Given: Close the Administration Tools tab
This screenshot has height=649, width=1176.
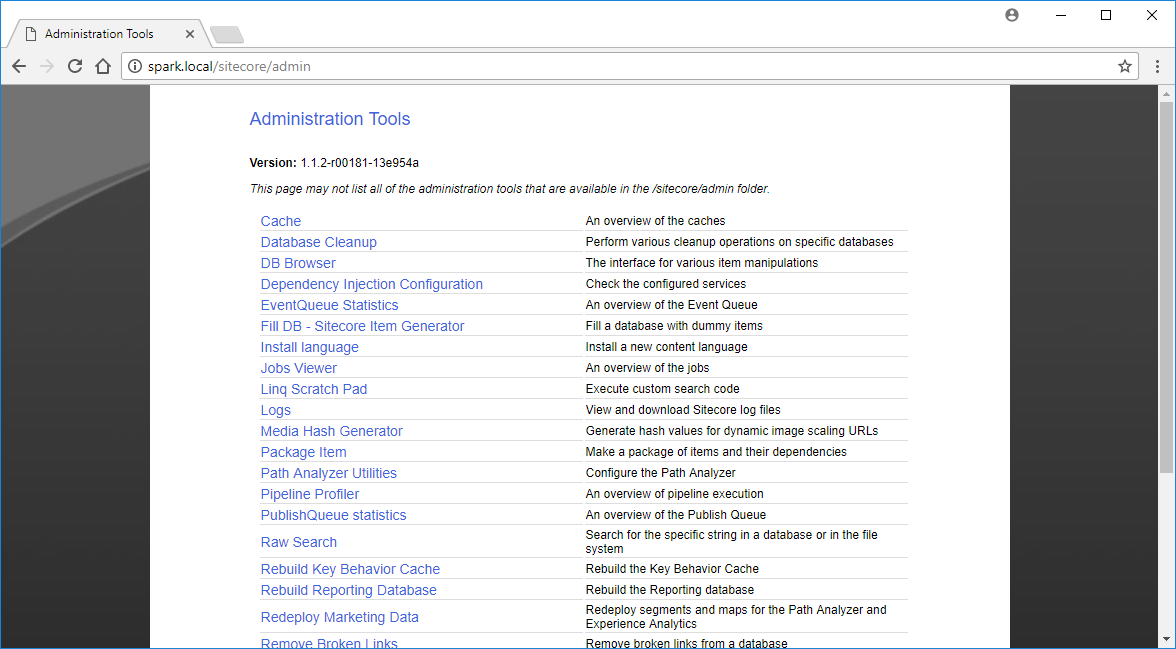Looking at the screenshot, I should tap(190, 34).
